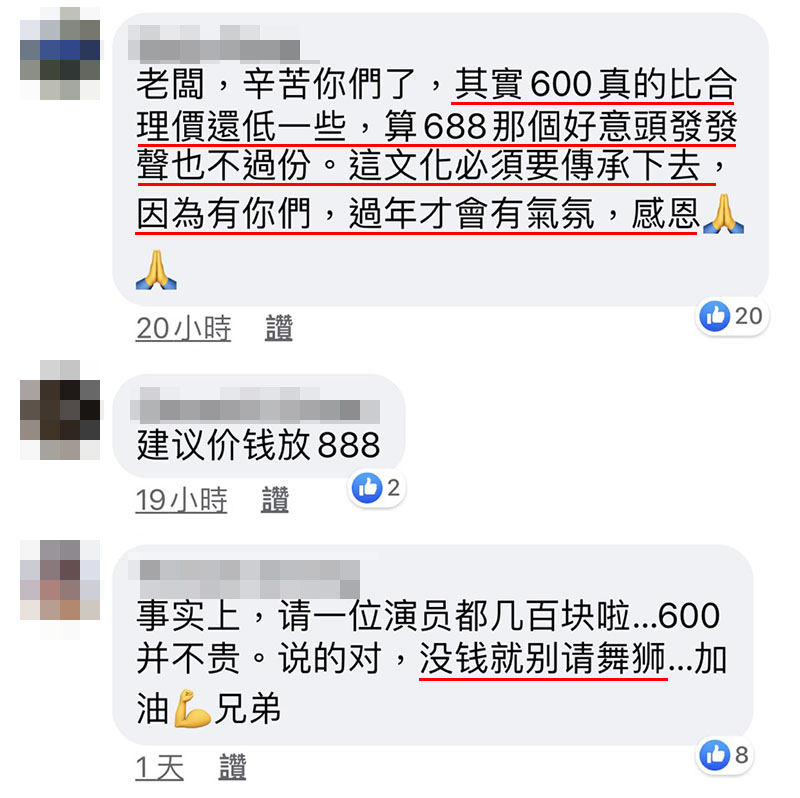Image resolution: width=800 pixels, height=798 pixels.
Task: Open second commenter's blurred profile picture
Action: coord(60,410)
